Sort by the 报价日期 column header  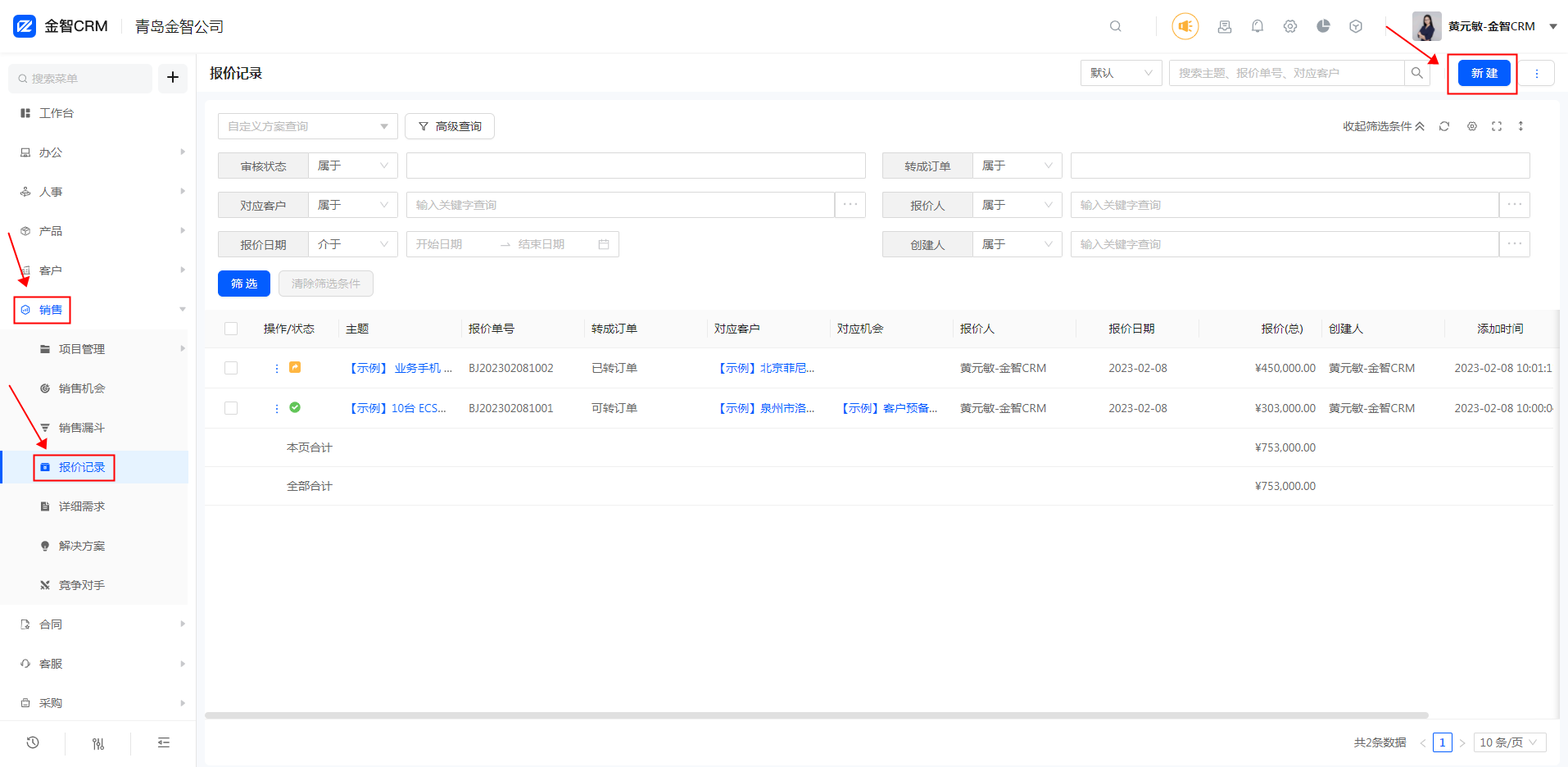tap(1131, 329)
